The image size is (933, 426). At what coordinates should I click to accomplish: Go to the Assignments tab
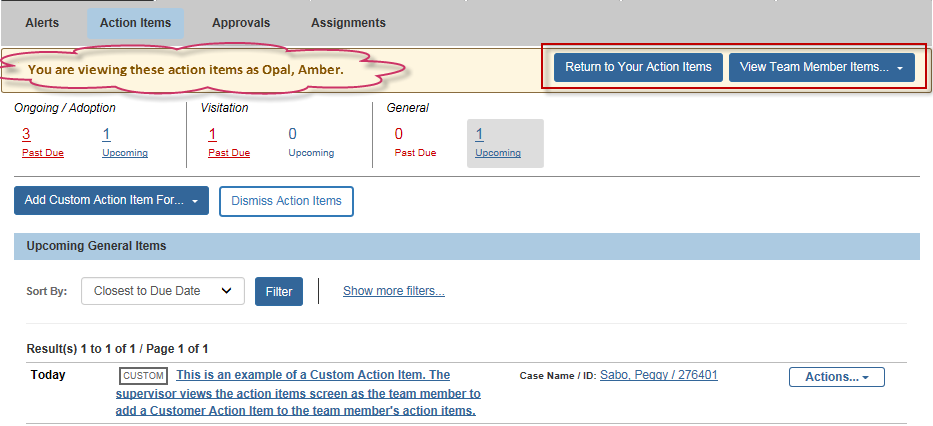[x=348, y=23]
